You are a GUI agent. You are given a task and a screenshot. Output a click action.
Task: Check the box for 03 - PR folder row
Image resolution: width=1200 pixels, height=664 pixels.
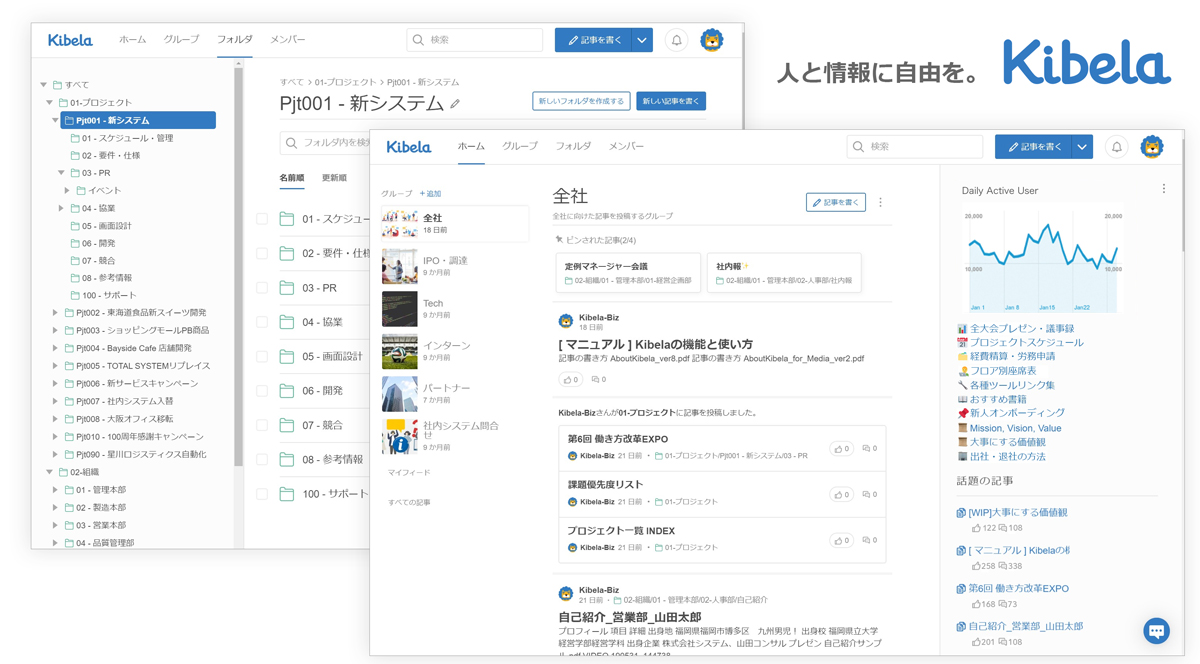[262, 288]
